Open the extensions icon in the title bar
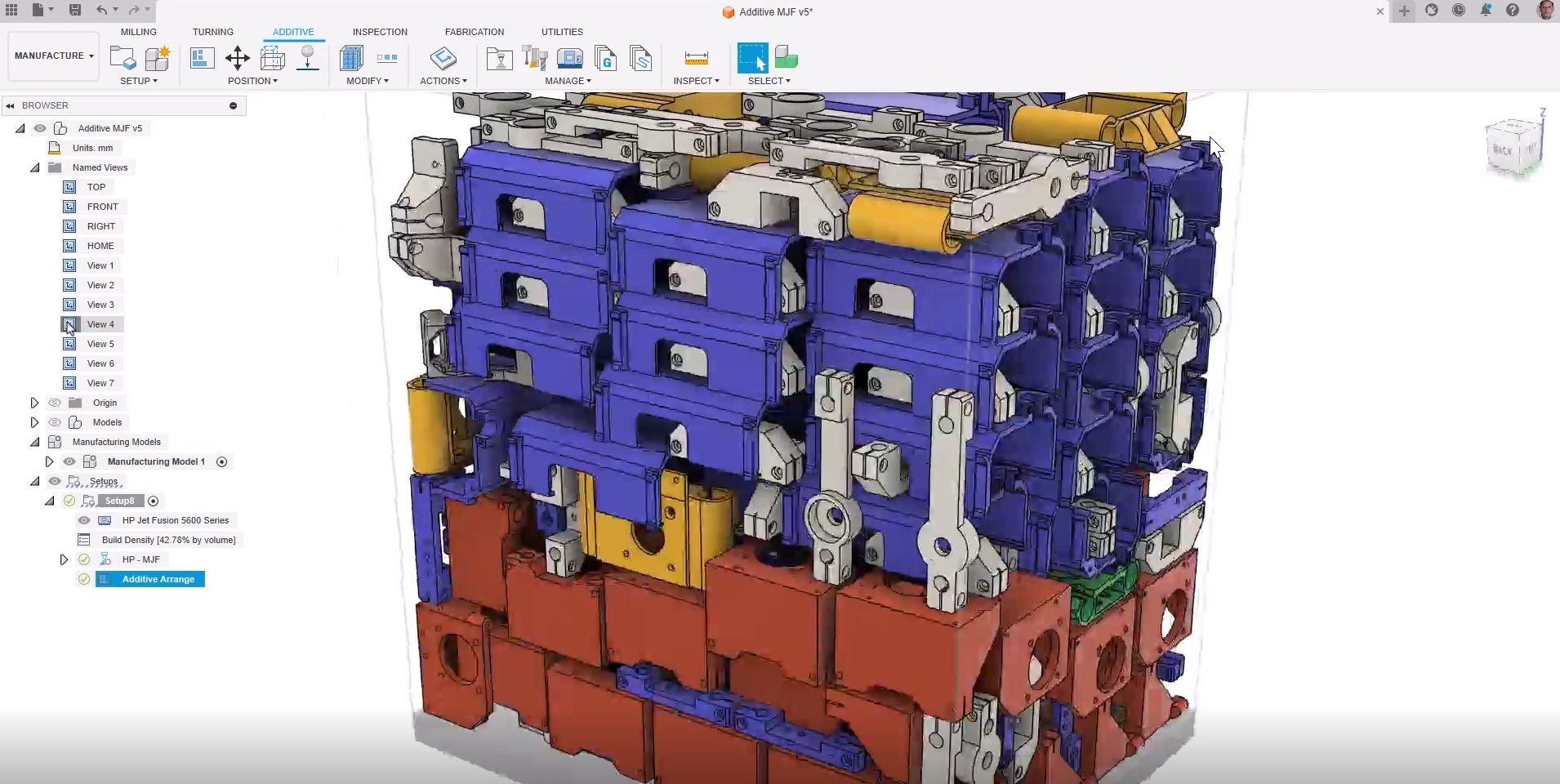Screen dimensions: 1560x784 (1431, 11)
